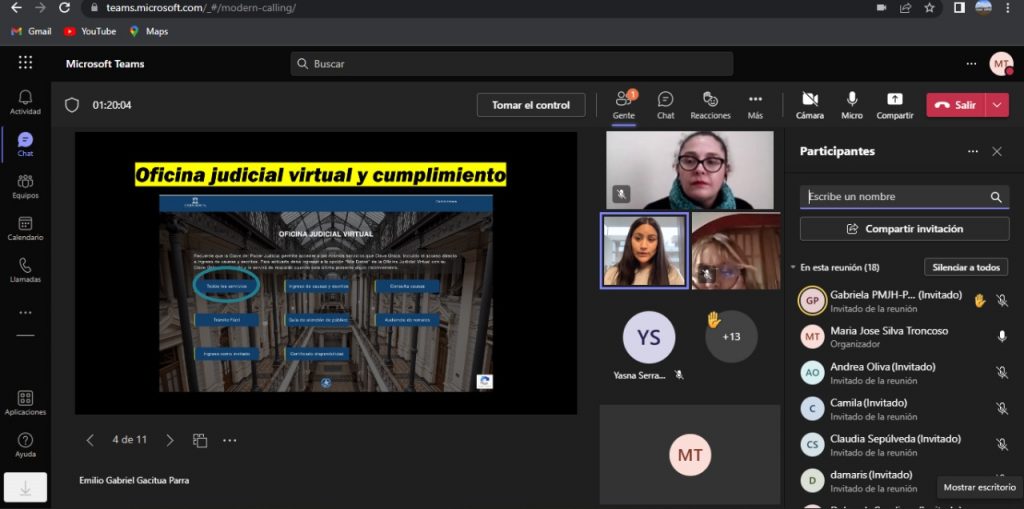Open presentation more options ellipsis
Screen dimensions: 1024x509
(230, 440)
